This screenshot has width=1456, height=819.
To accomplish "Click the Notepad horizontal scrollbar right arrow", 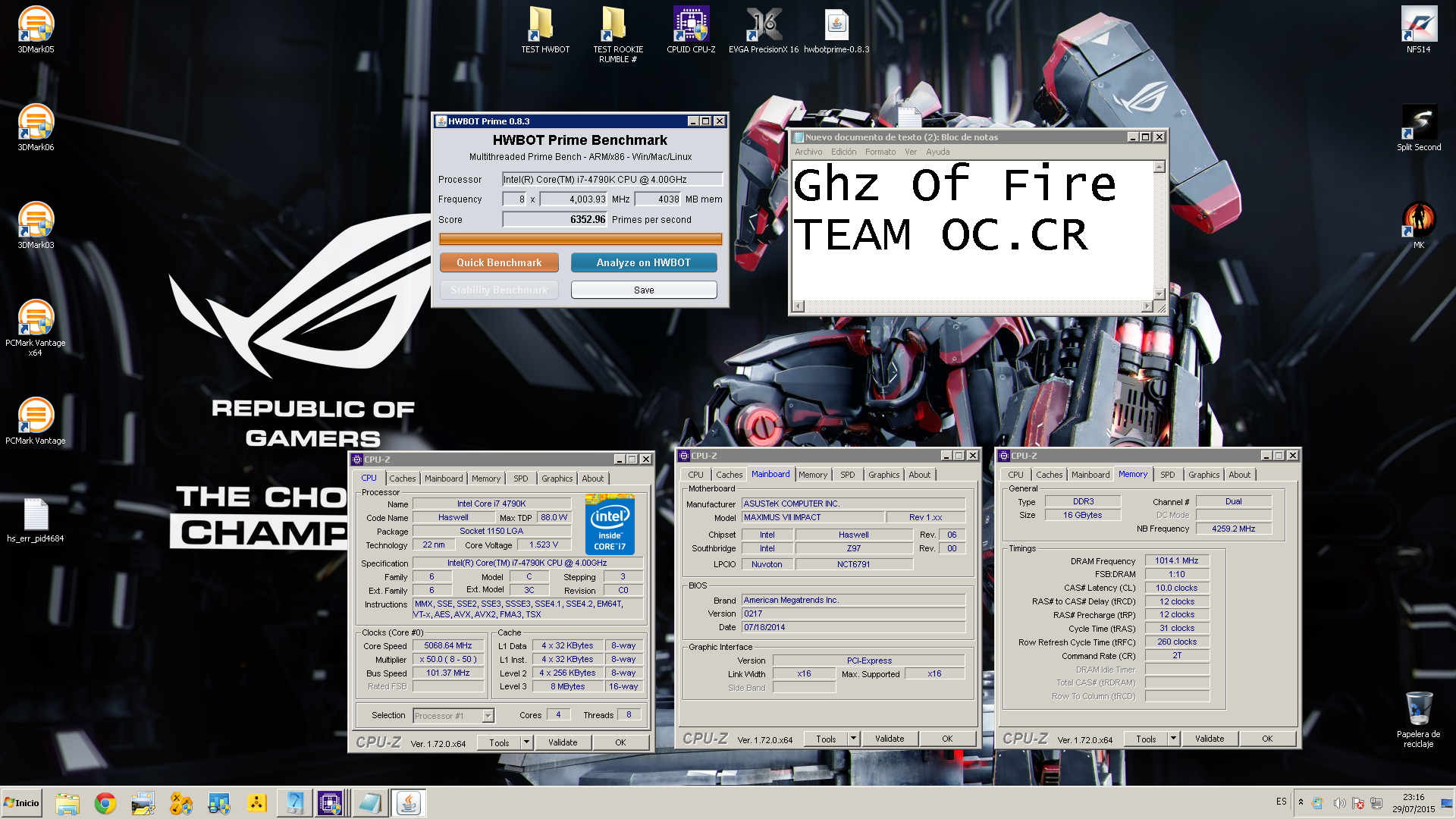I will (1147, 306).
